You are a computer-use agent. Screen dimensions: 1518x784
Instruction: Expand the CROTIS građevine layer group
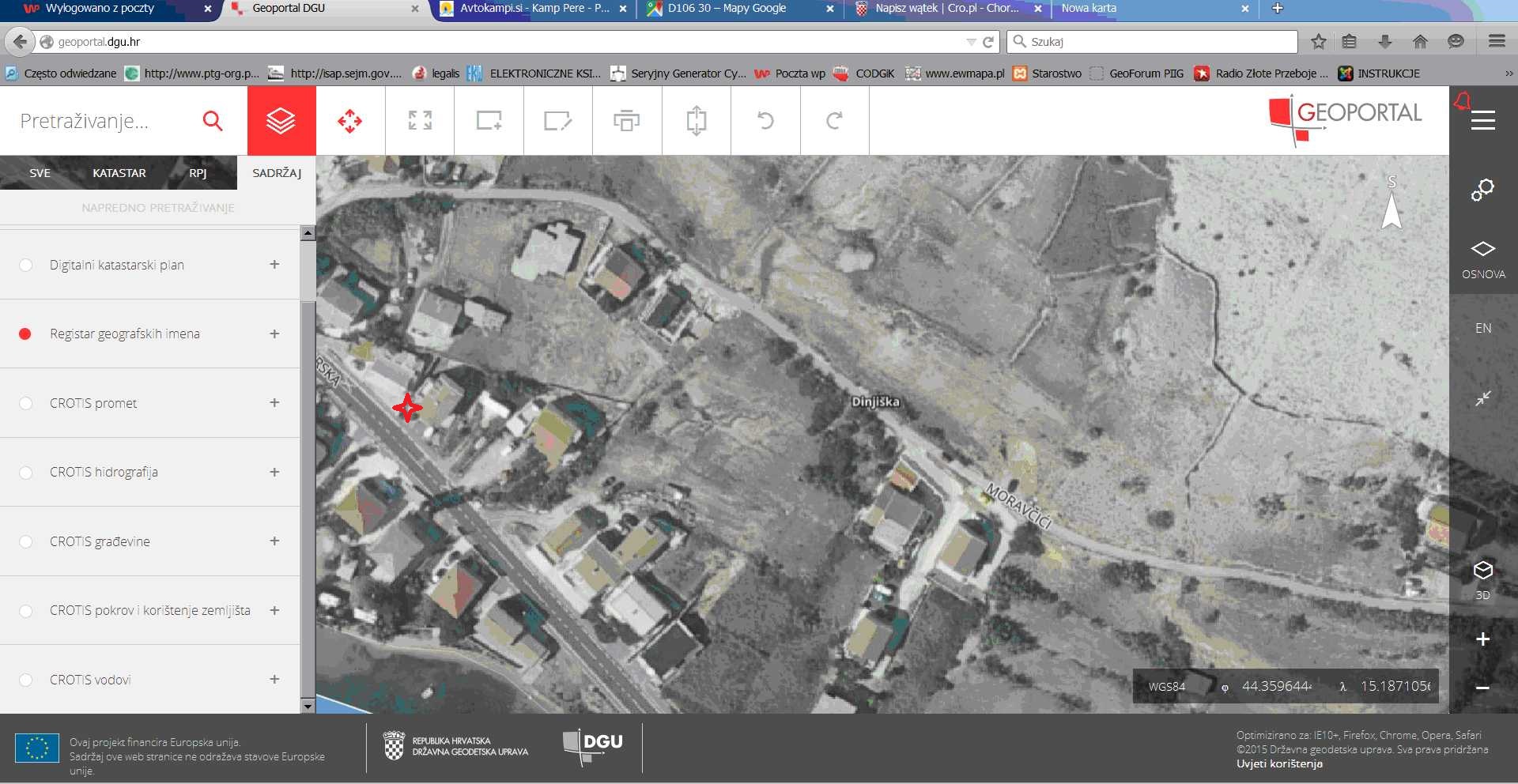coord(274,541)
